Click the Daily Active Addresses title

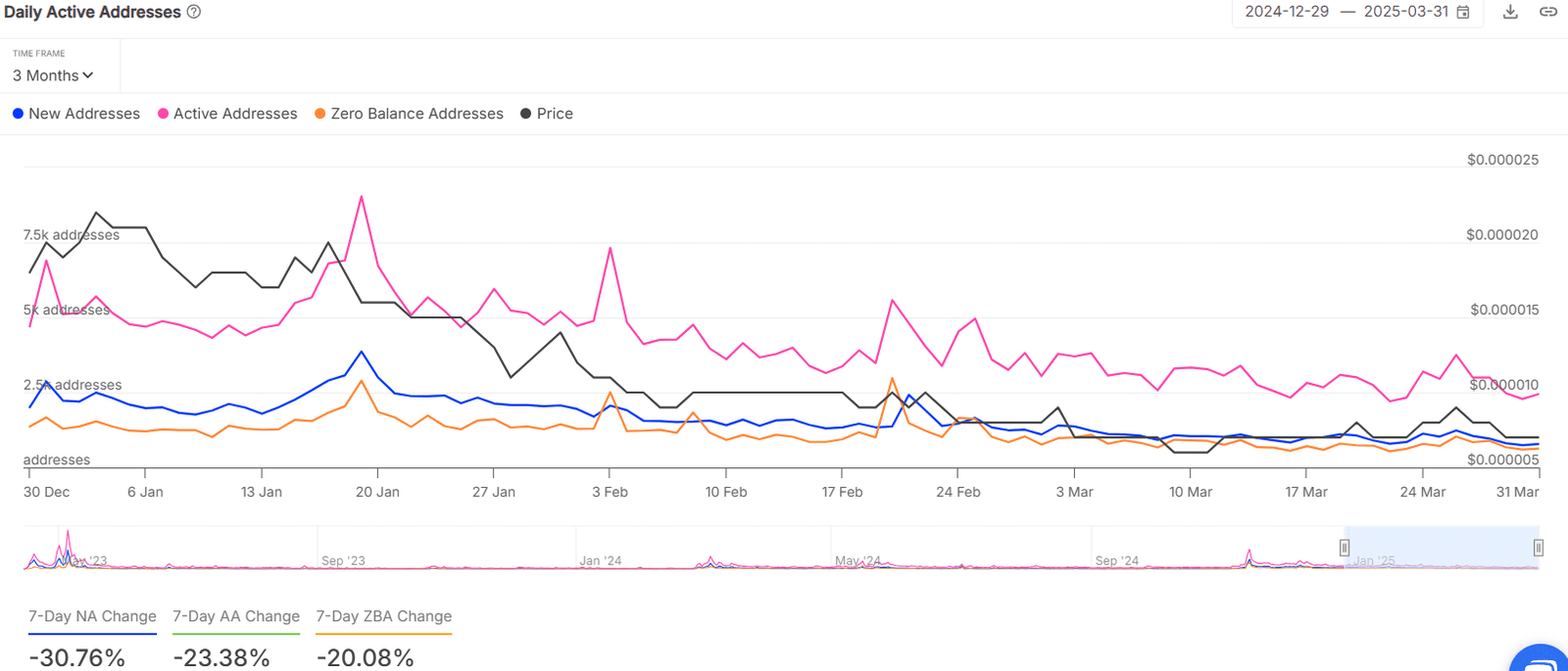92,12
